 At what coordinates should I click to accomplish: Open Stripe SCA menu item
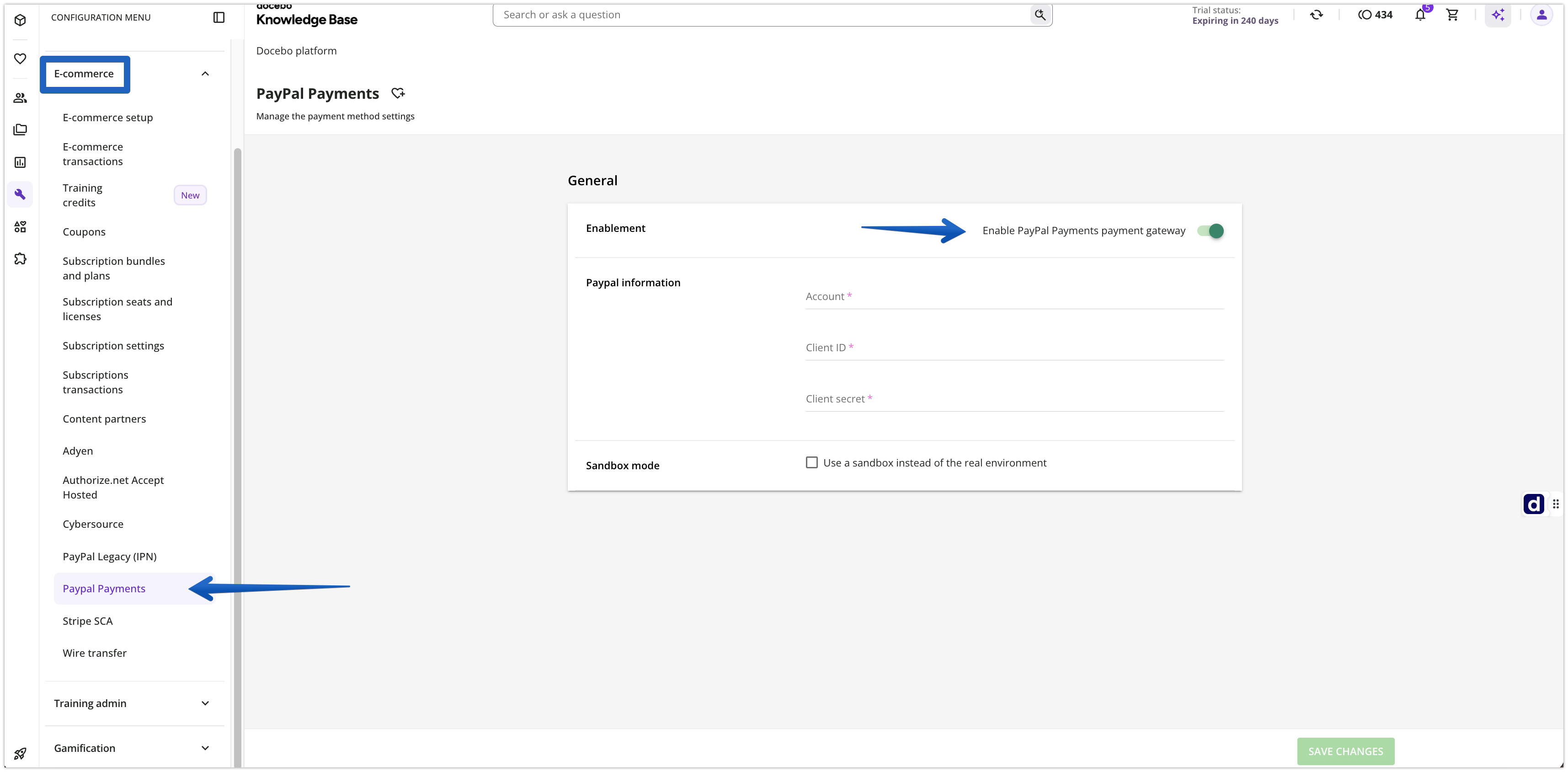click(88, 621)
